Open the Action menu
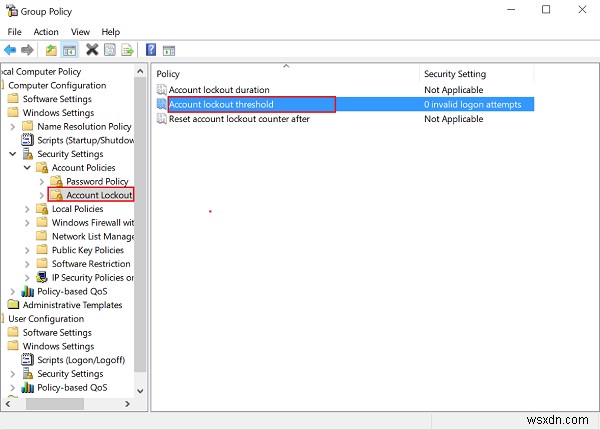The image size is (600, 430). 46,32
